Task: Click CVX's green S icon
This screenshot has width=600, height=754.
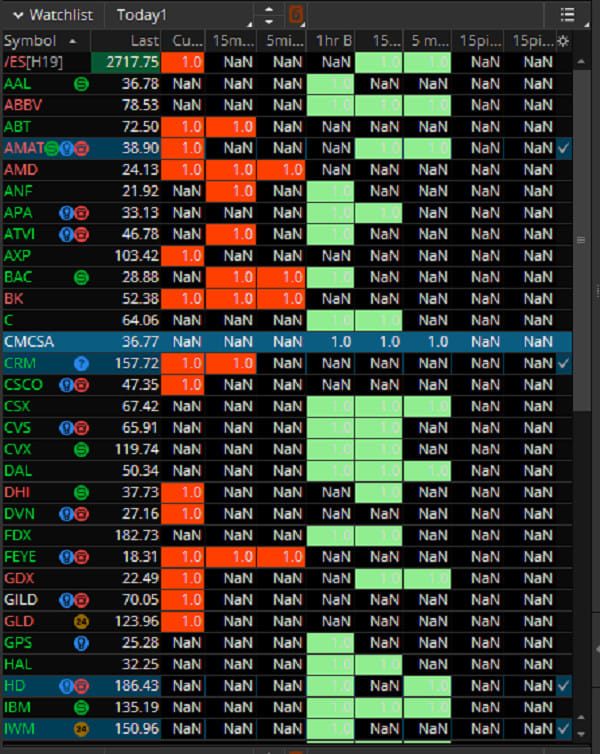Action: pyautogui.click(x=81, y=450)
